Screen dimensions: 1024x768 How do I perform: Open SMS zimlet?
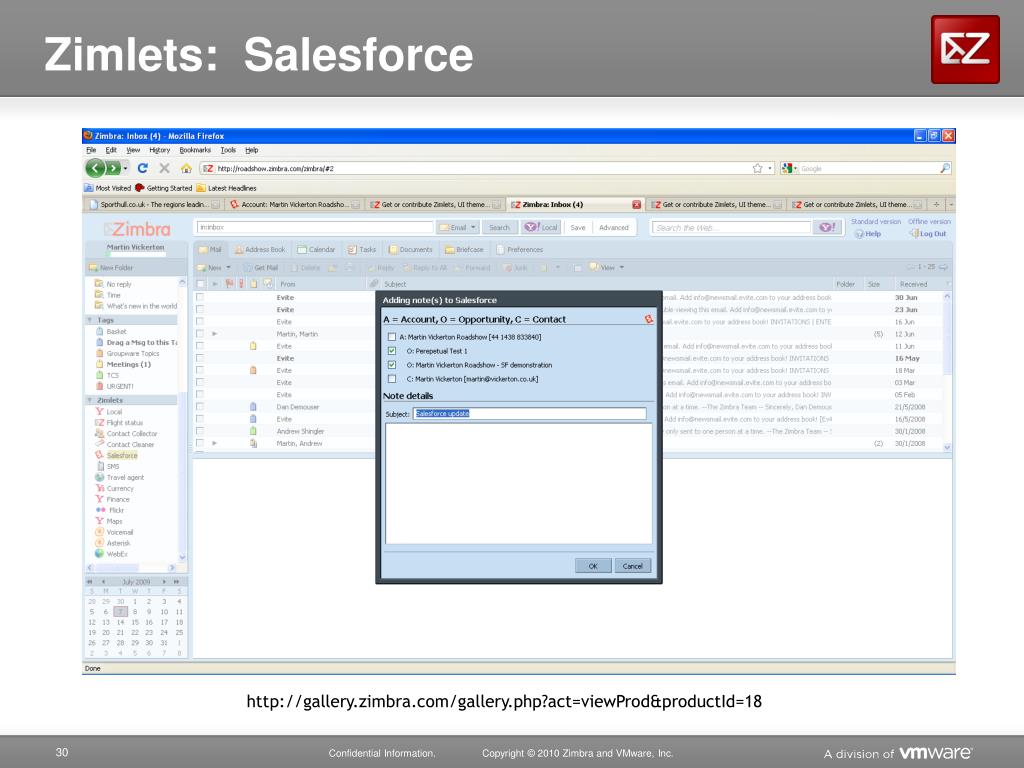pos(112,466)
